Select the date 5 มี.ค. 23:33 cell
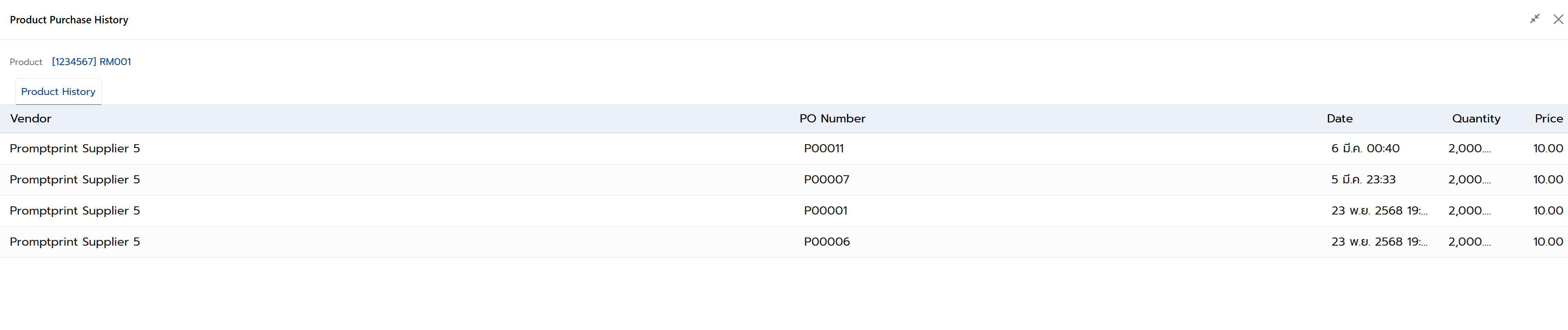This screenshot has height=330, width=1568. click(x=1364, y=179)
